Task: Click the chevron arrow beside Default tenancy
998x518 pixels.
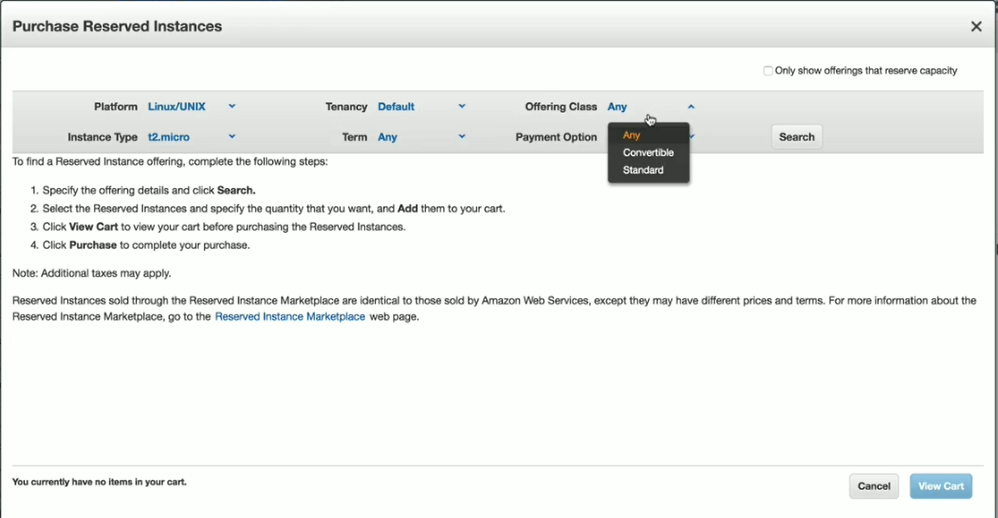Action: coord(462,106)
